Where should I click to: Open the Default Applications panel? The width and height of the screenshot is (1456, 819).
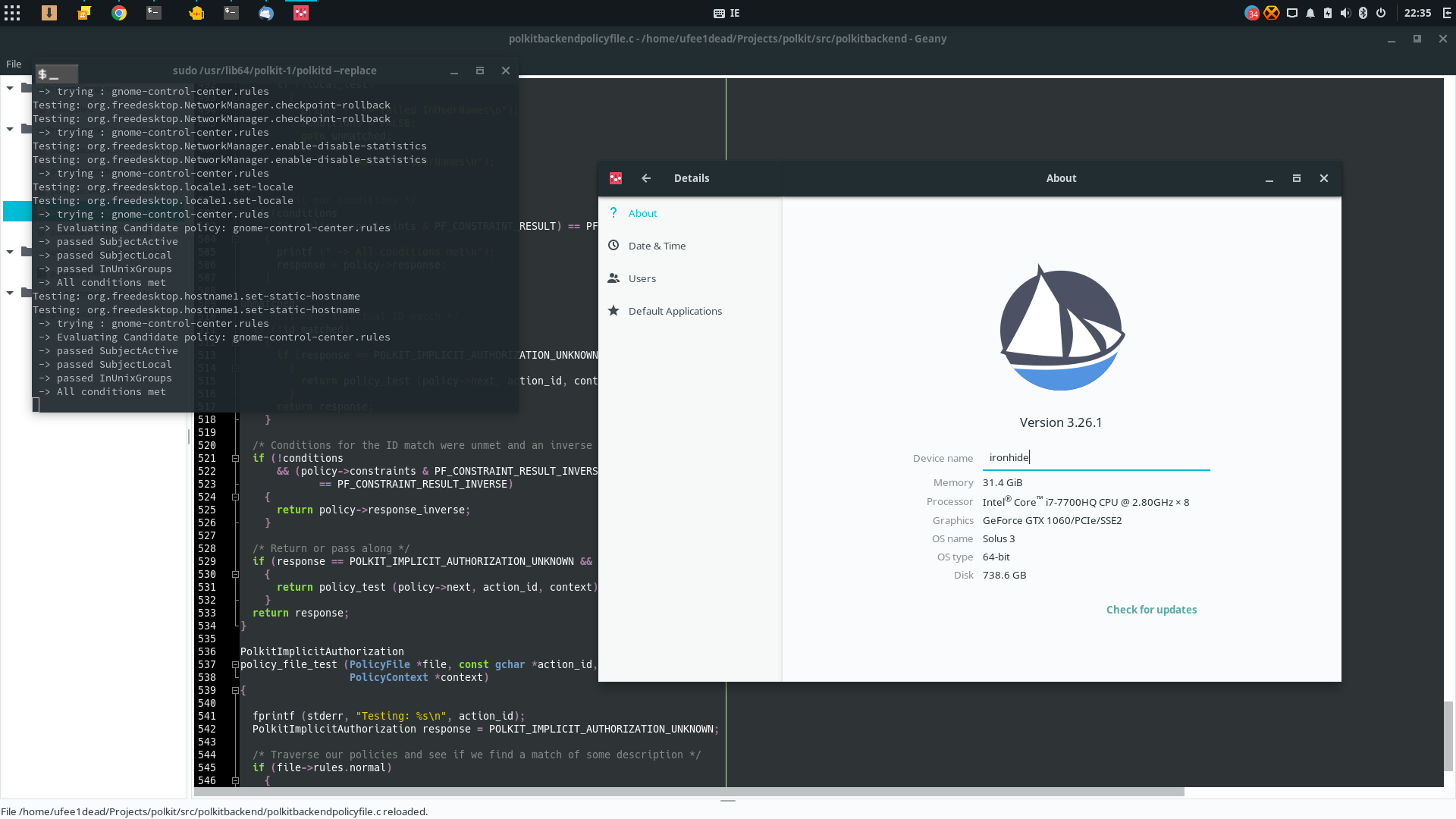point(690,311)
